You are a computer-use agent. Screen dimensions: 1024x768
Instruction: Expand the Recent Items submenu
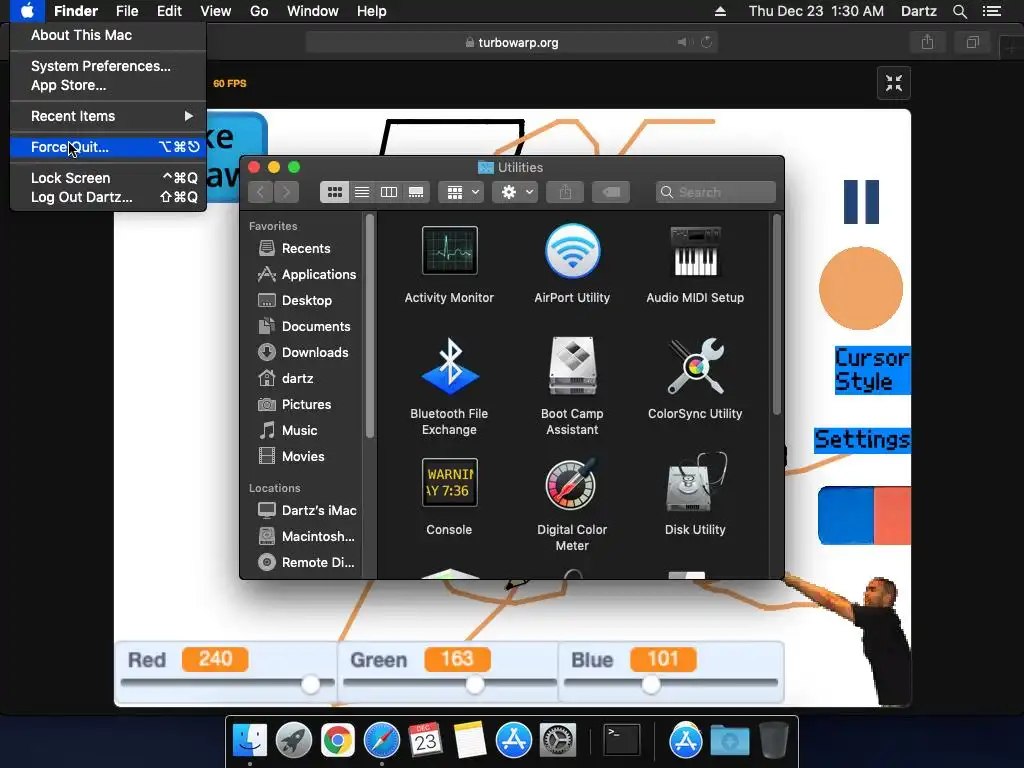pos(108,116)
